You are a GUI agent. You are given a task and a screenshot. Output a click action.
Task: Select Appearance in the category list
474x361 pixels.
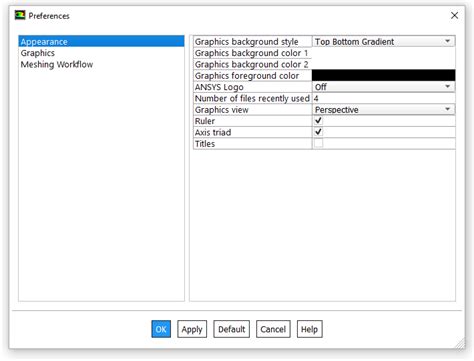(x=101, y=41)
